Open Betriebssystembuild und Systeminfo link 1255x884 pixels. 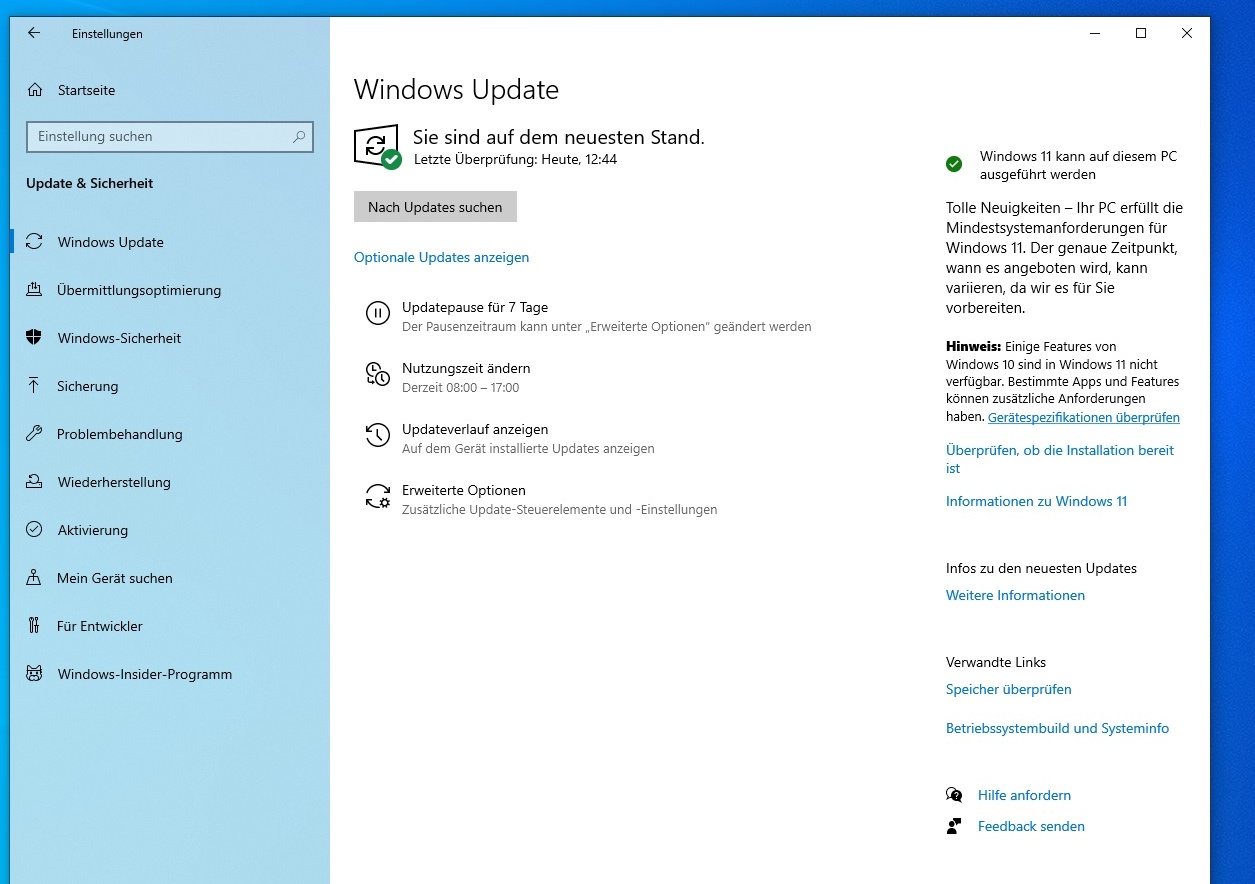1057,728
